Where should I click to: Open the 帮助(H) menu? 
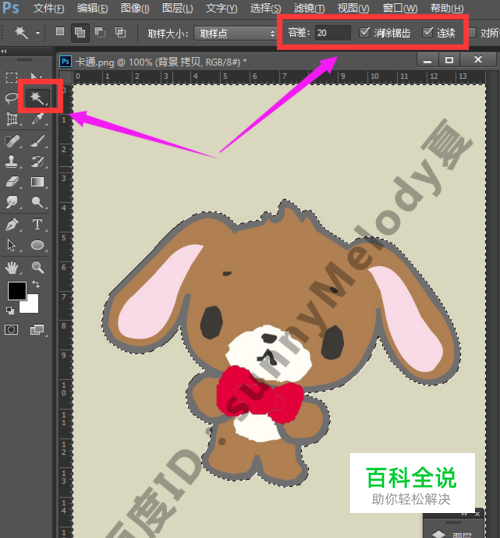[447, 8]
